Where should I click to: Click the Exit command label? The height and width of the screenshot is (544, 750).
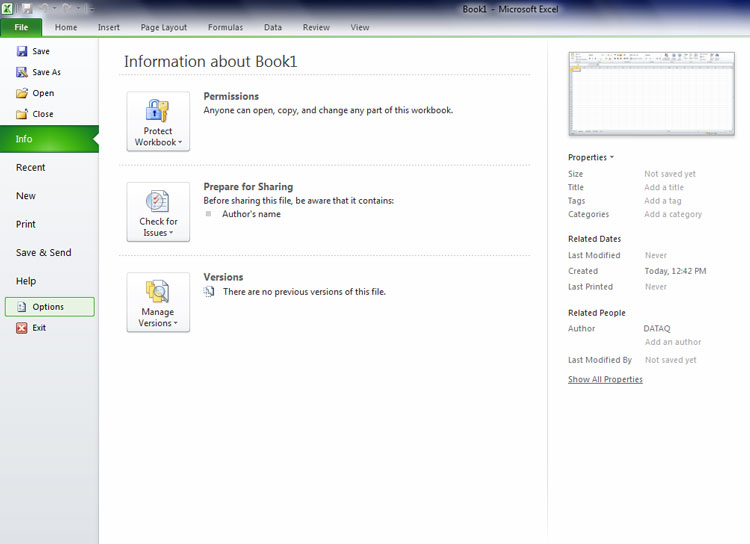(x=39, y=328)
